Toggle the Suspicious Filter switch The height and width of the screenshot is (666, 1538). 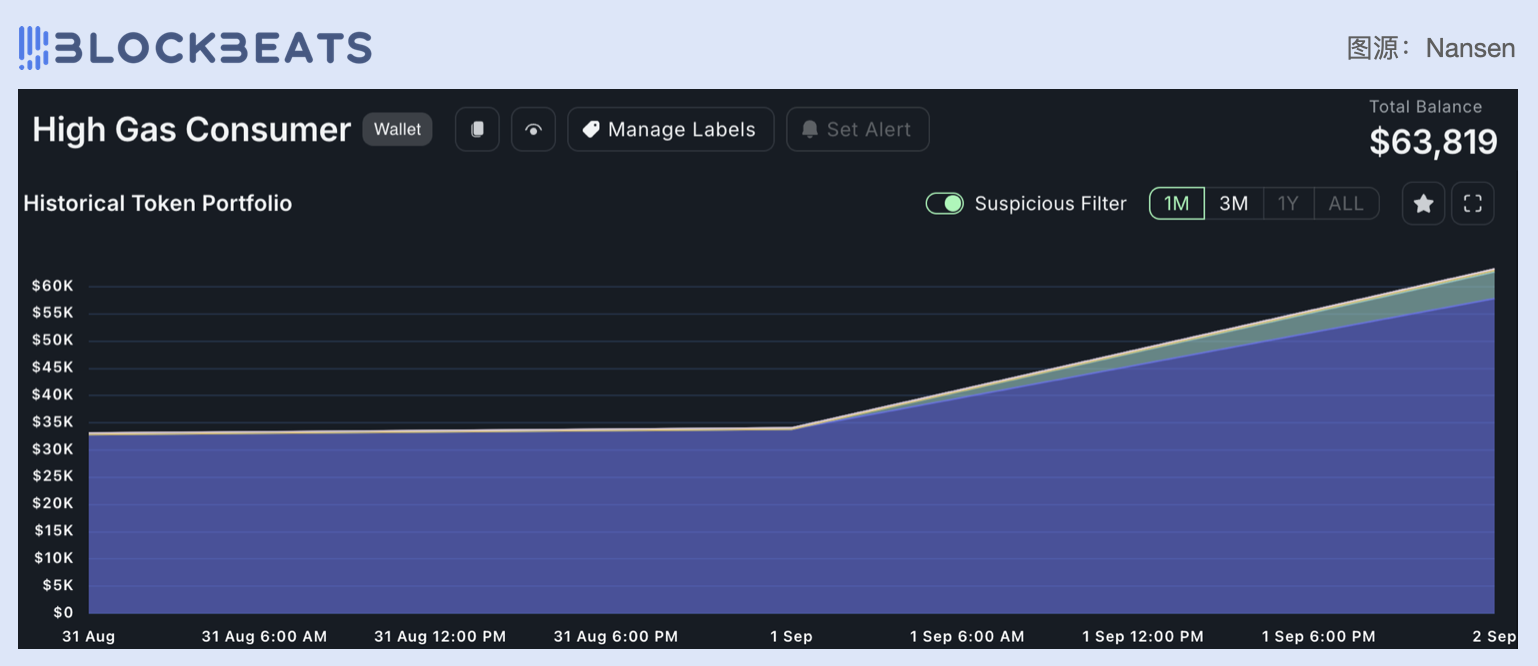(x=944, y=204)
